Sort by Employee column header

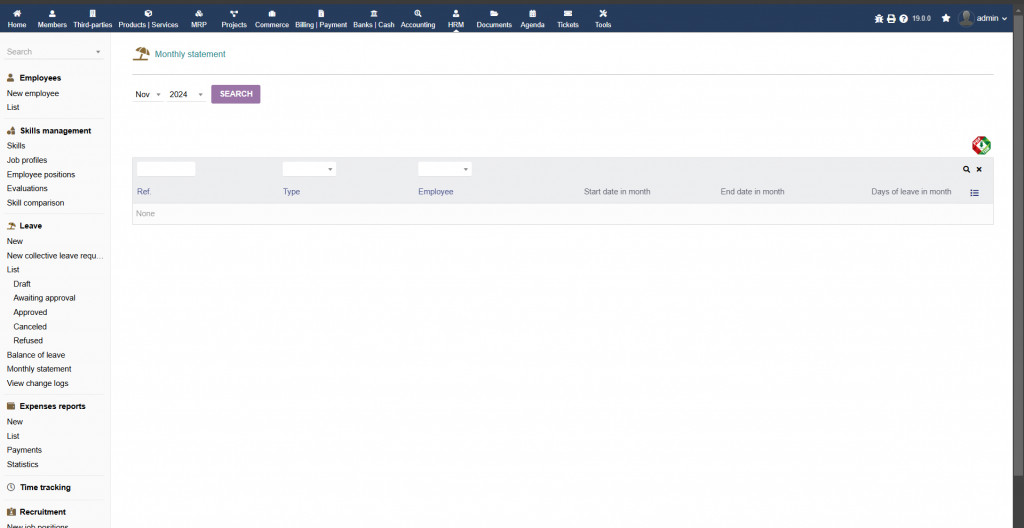436,191
